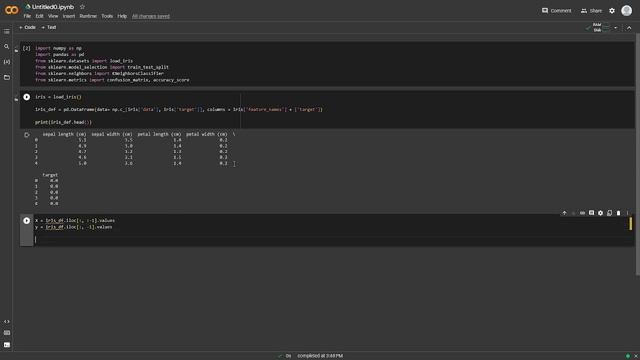
Task: Click the print(iris_def.head()) line
Action: tap(63, 122)
